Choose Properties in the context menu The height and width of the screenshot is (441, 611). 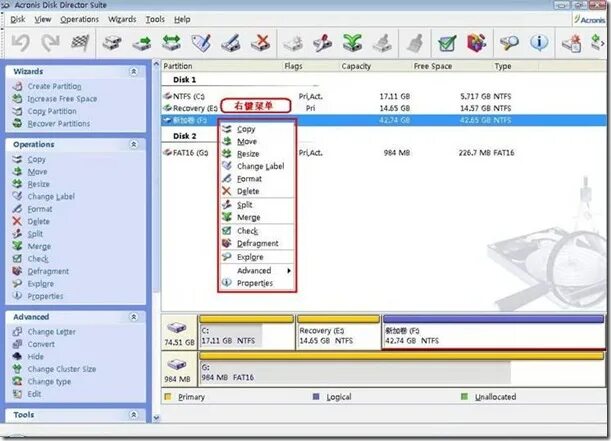click(256, 283)
